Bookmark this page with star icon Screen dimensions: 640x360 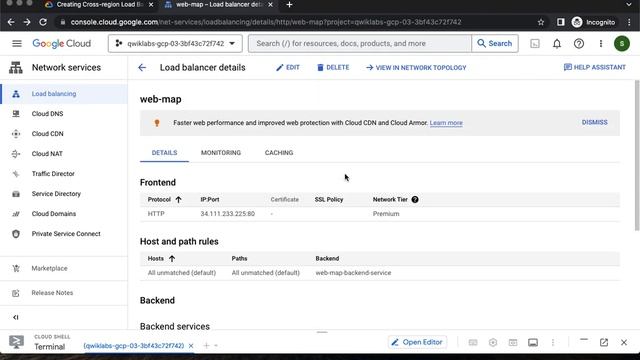[x=541, y=22]
